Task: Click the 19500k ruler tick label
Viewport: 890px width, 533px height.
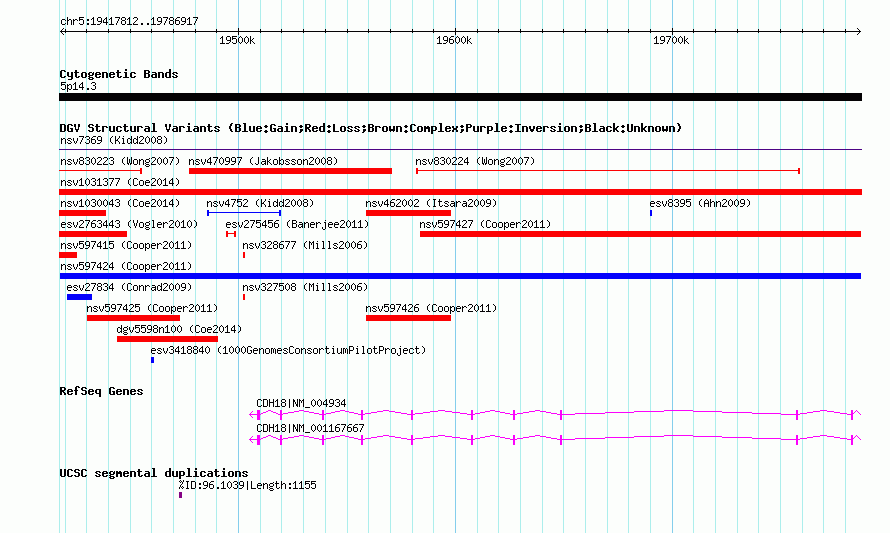Action: [237, 40]
